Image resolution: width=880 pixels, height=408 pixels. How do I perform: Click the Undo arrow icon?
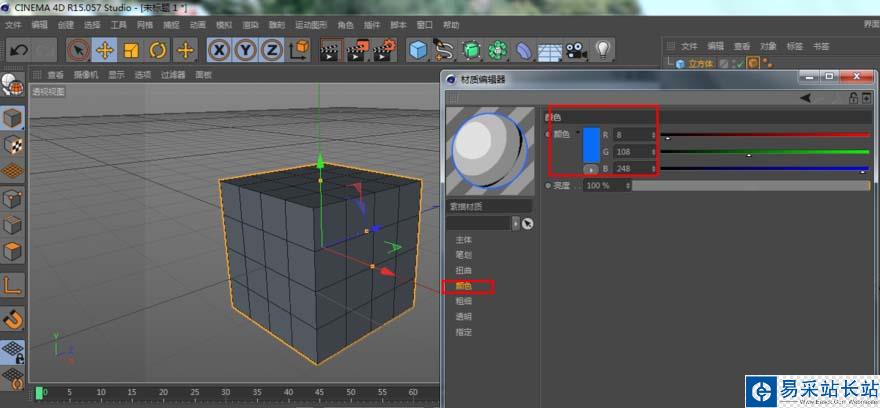tap(18, 50)
